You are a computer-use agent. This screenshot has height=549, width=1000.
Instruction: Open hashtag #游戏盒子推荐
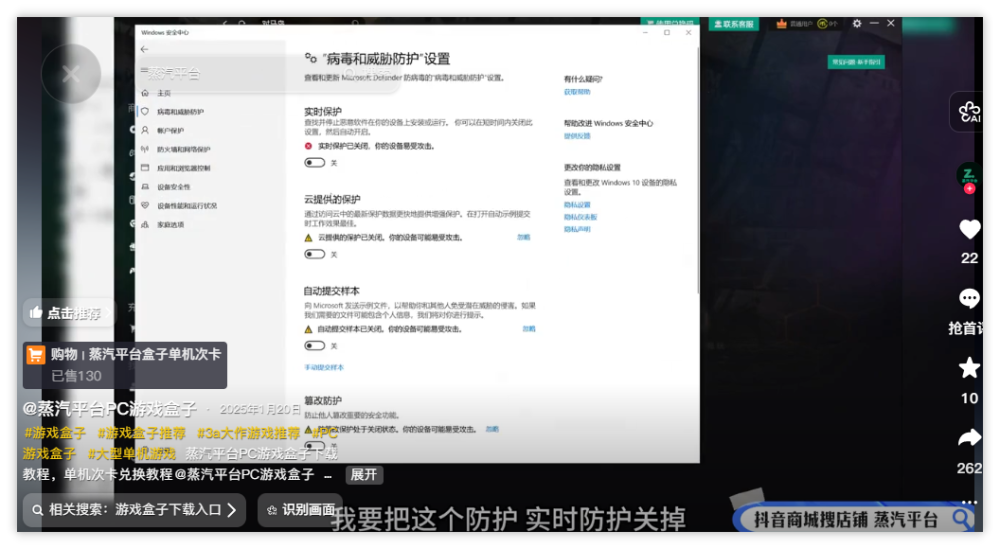(142, 433)
